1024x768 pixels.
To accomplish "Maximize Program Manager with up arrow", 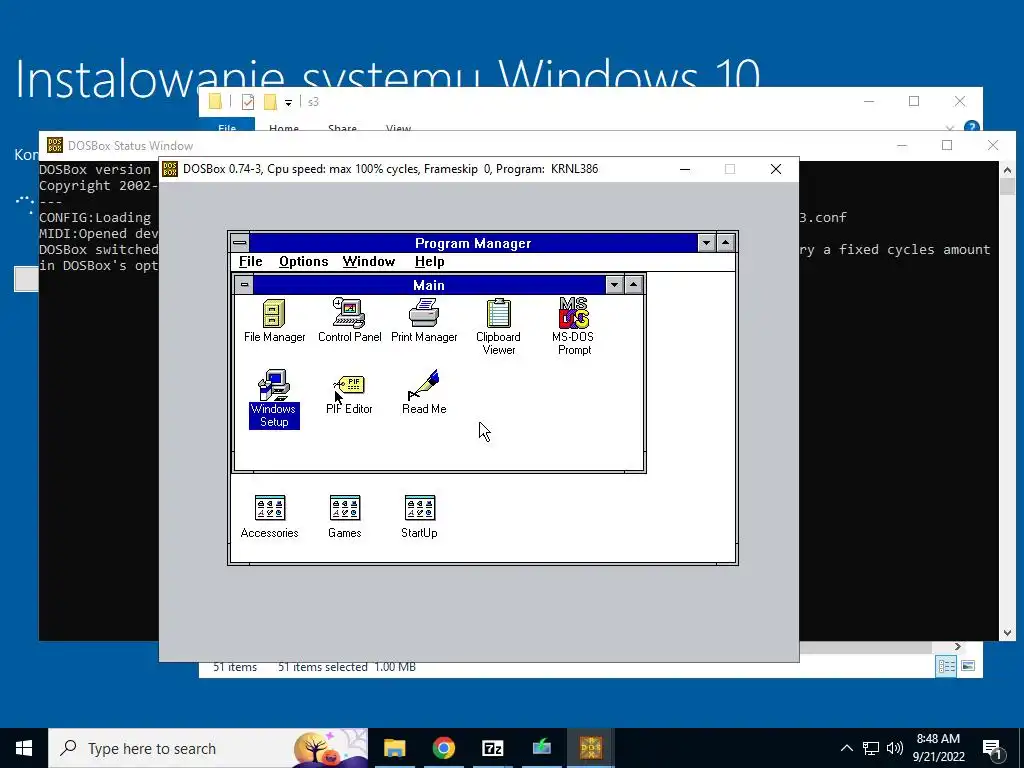I will pyautogui.click(x=725, y=243).
